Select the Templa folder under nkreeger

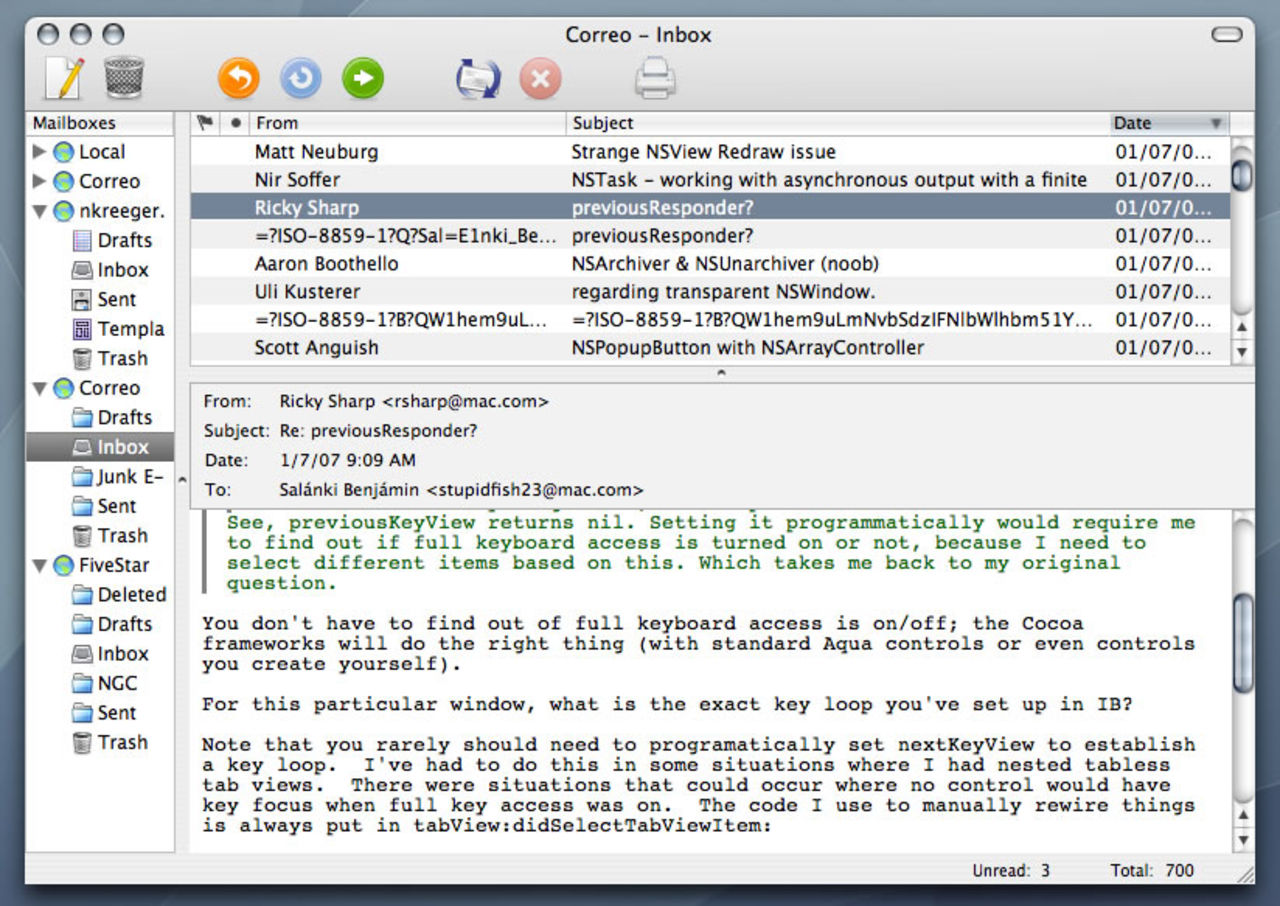[x=130, y=329]
